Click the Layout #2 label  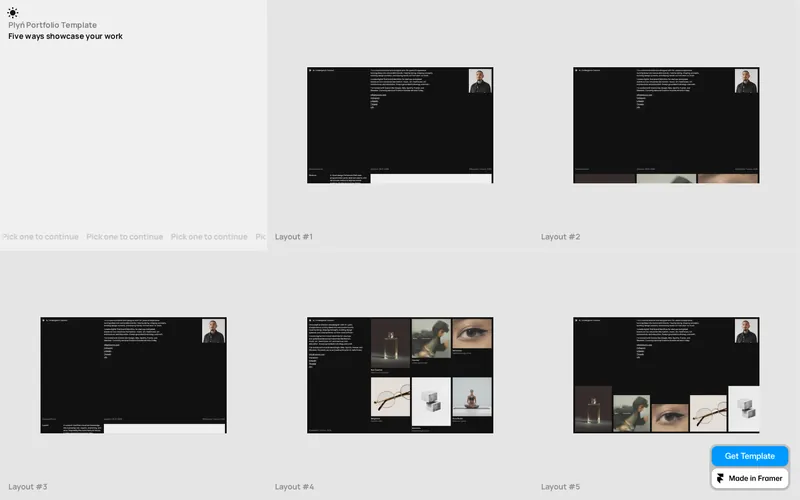(x=560, y=237)
